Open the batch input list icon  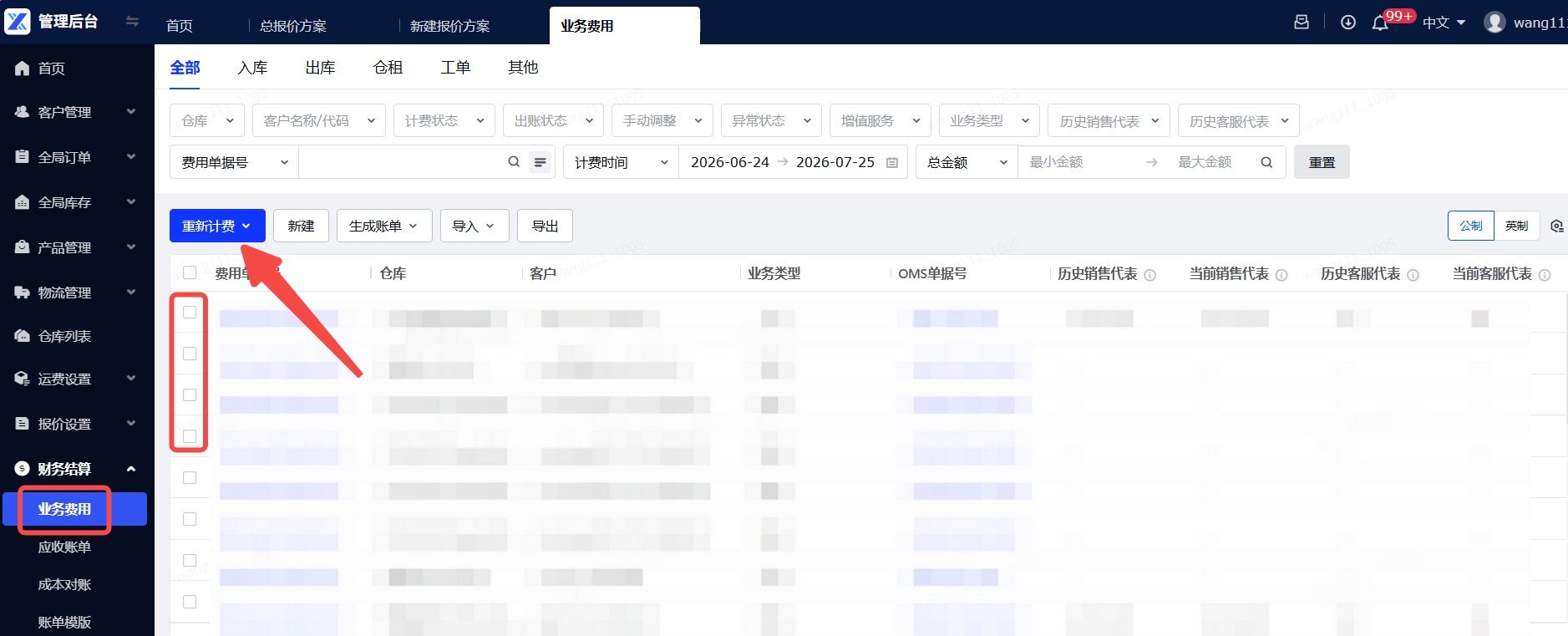pos(540,162)
